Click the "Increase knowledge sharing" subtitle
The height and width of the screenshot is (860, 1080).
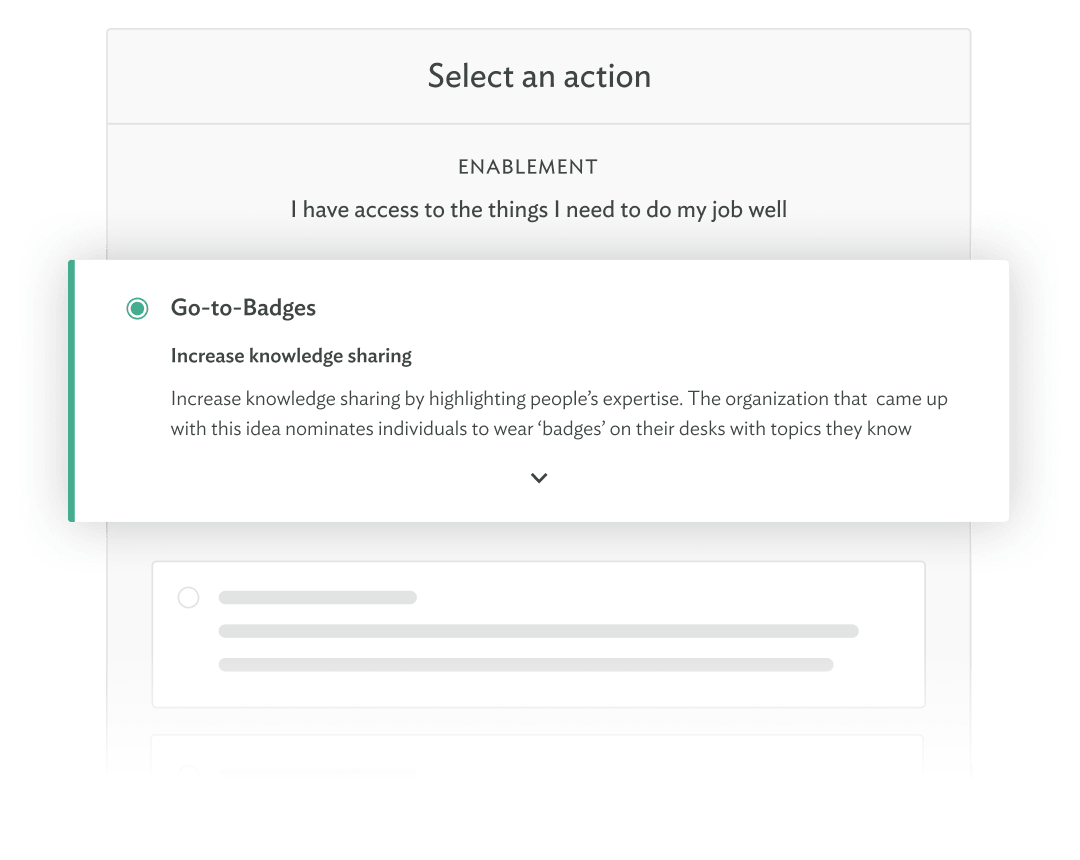click(291, 356)
